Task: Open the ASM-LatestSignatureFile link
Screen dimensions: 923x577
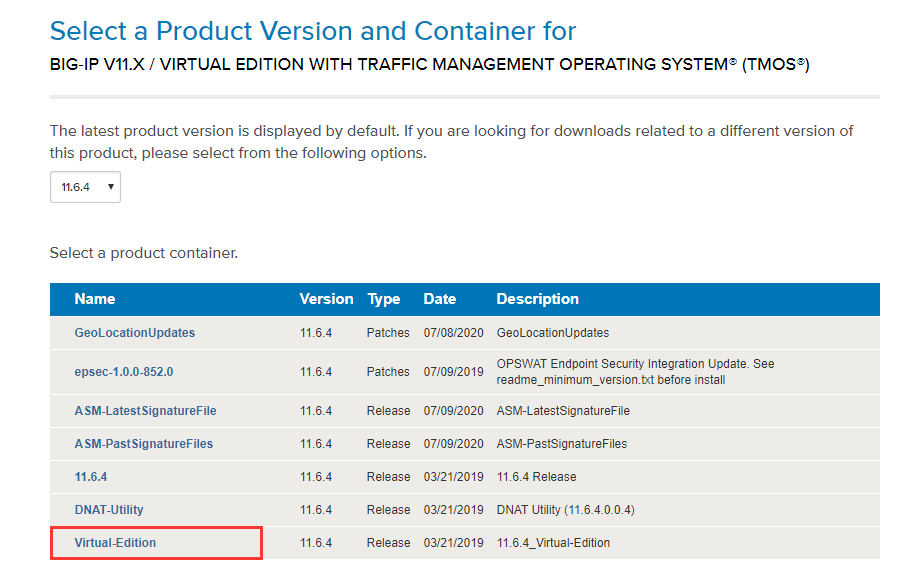Action: coord(145,410)
